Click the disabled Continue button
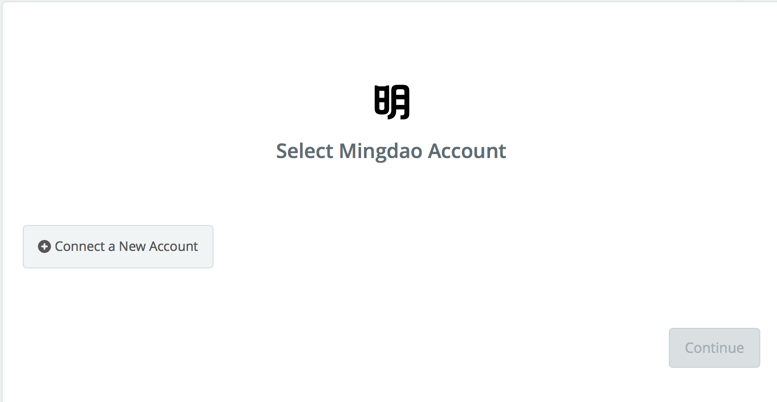The width and height of the screenshot is (777, 402). pos(714,348)
